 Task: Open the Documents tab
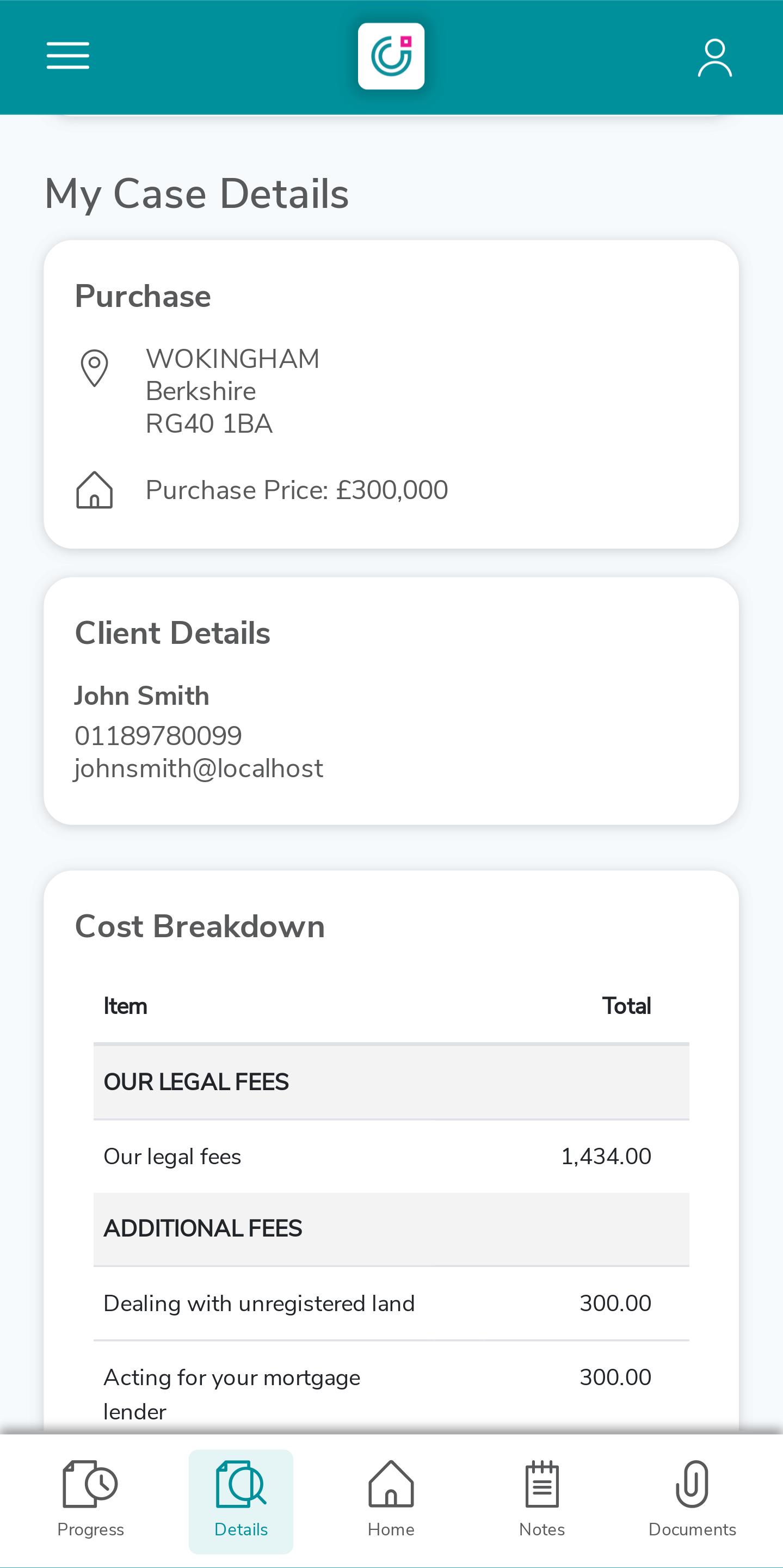click(692, 1501)
